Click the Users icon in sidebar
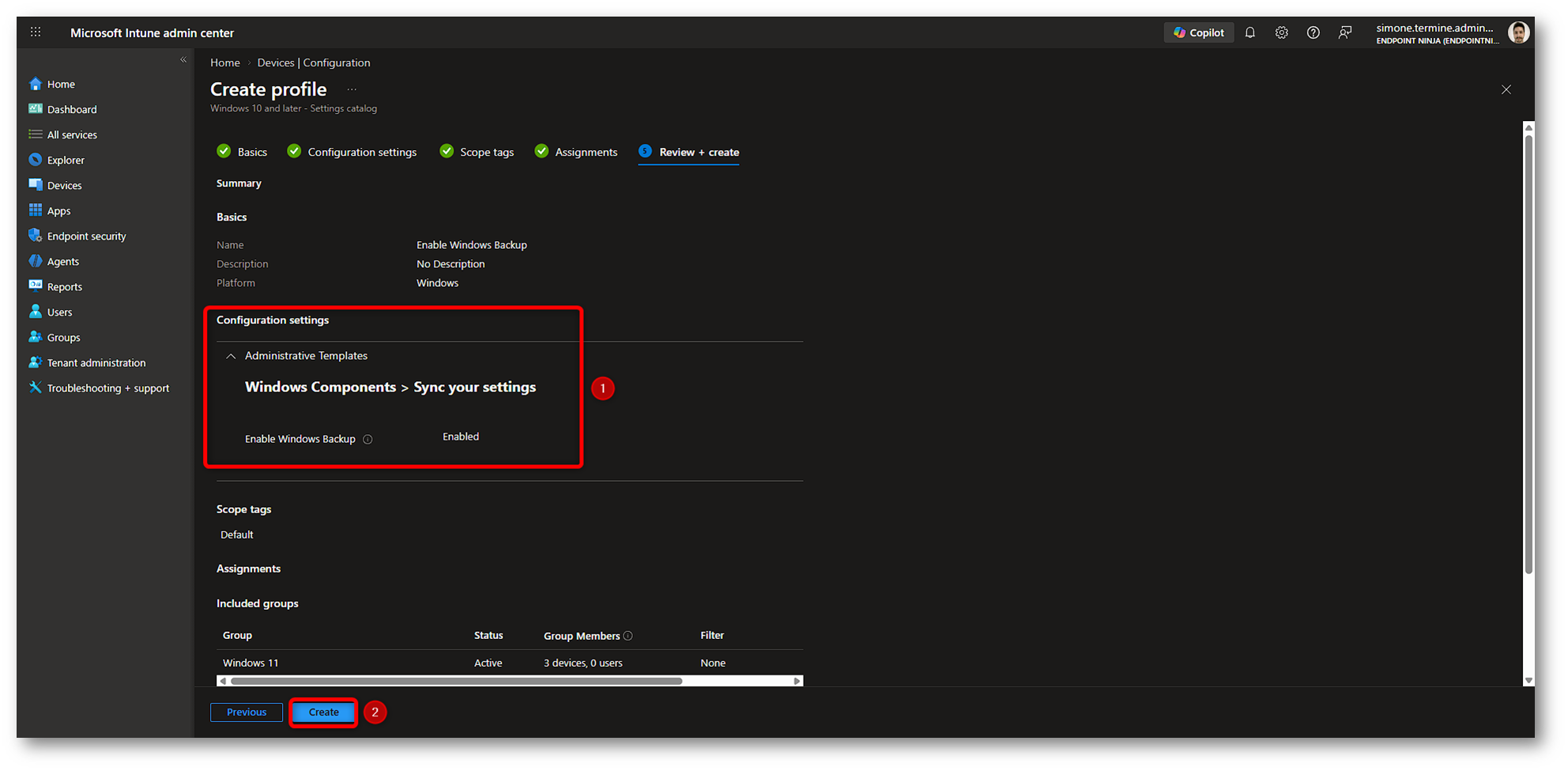This screenshot has height=771, width=1568. (36, 312)
